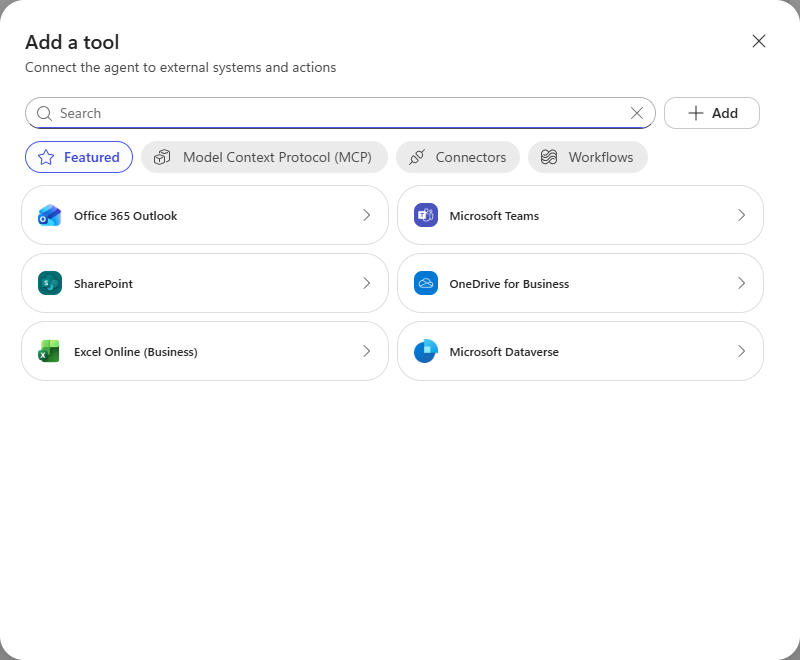This screenshot has width=800, height=660.
Task: Click the plus icon on Add
Action: point(695,113)
